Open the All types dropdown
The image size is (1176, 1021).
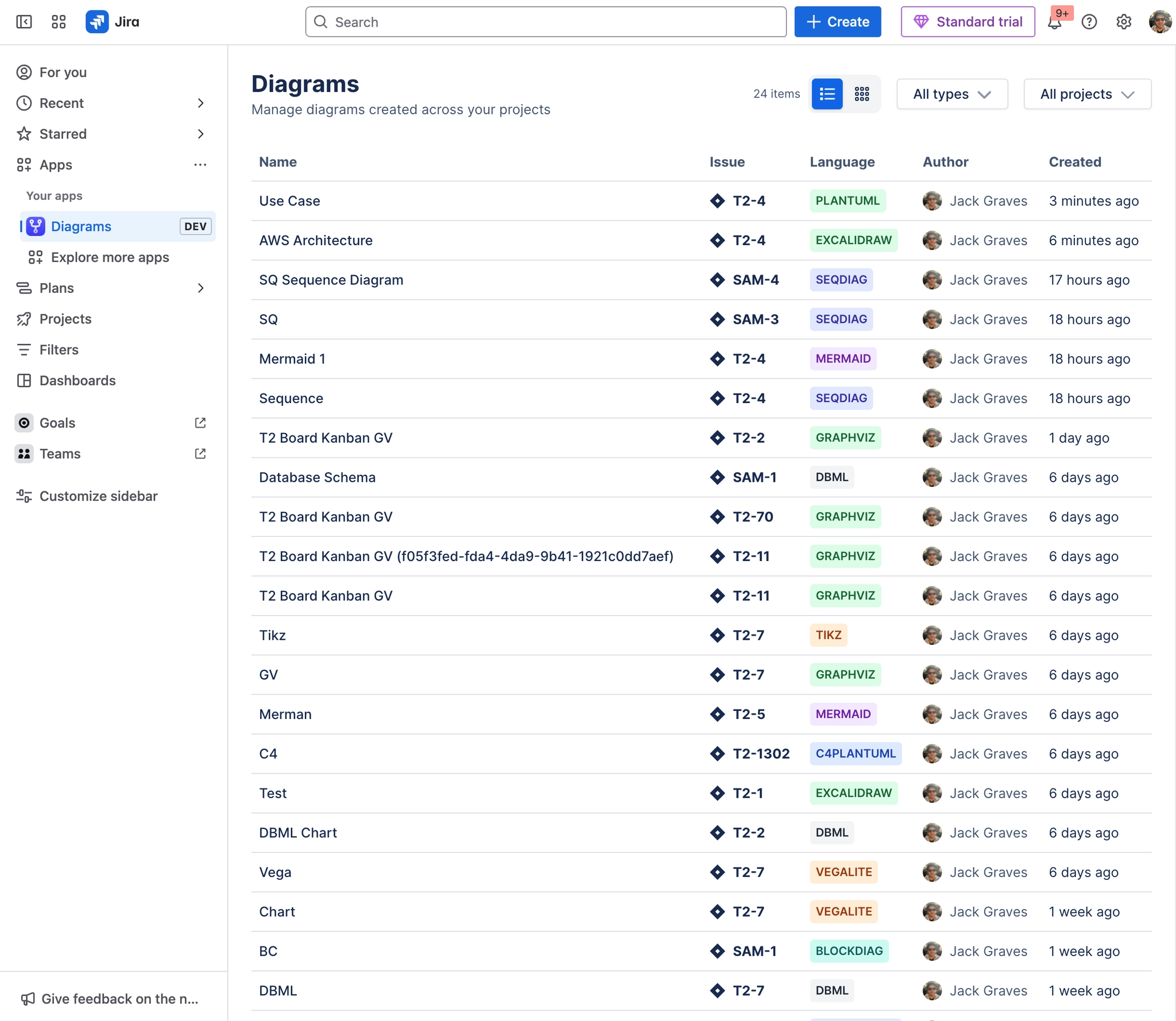coord(951,94)
